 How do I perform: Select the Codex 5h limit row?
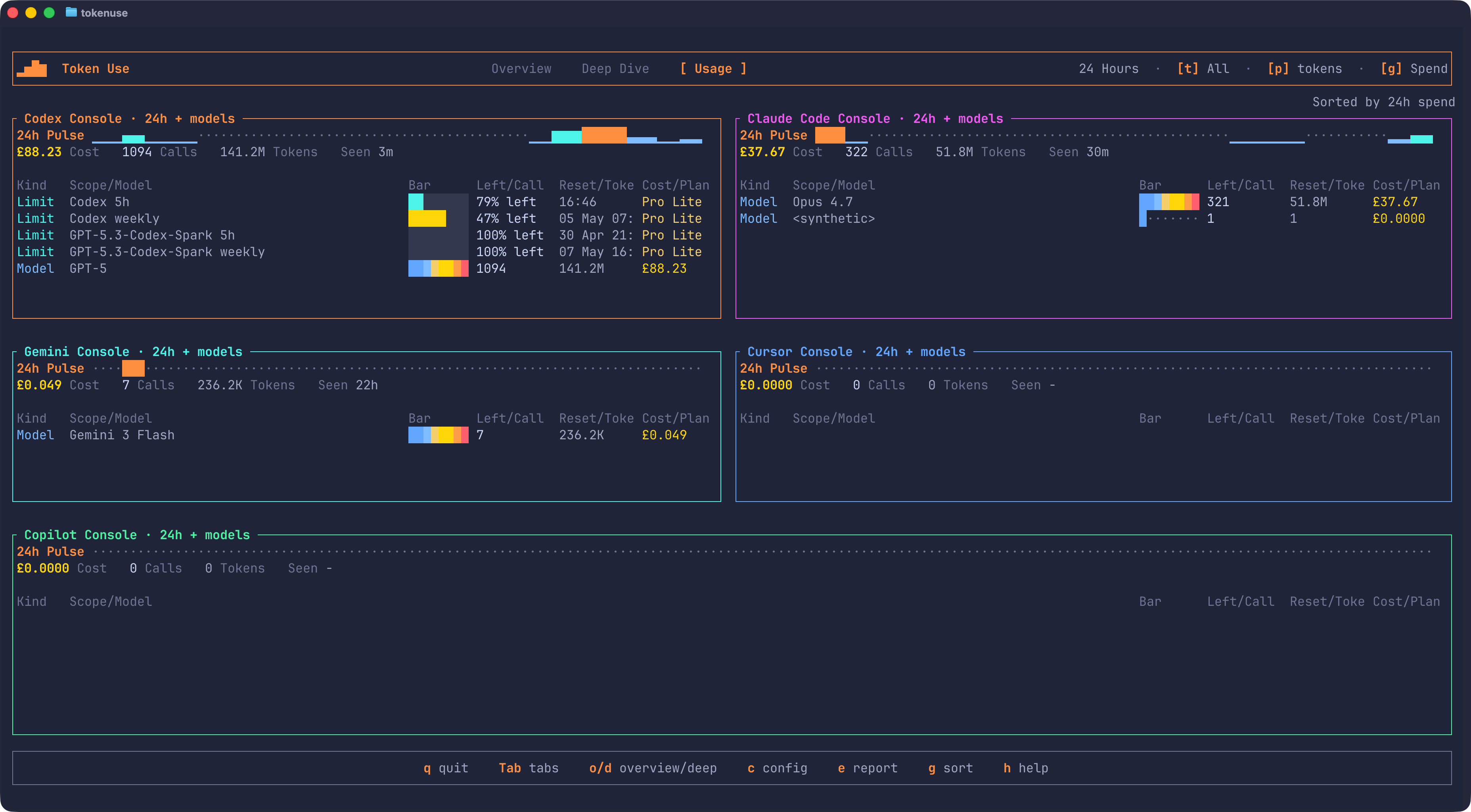[363, 201]
